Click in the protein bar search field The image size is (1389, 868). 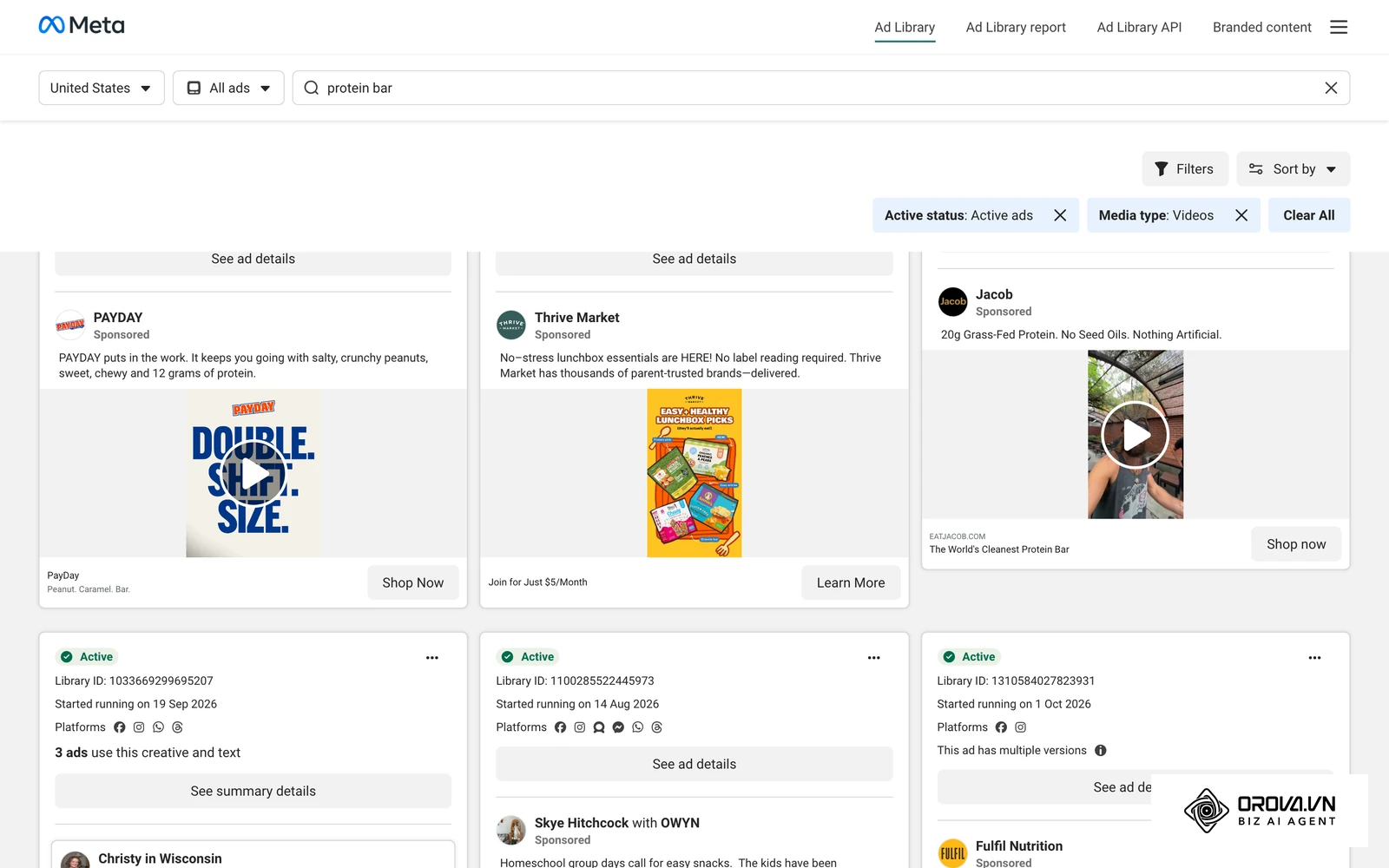coord(820,88)
